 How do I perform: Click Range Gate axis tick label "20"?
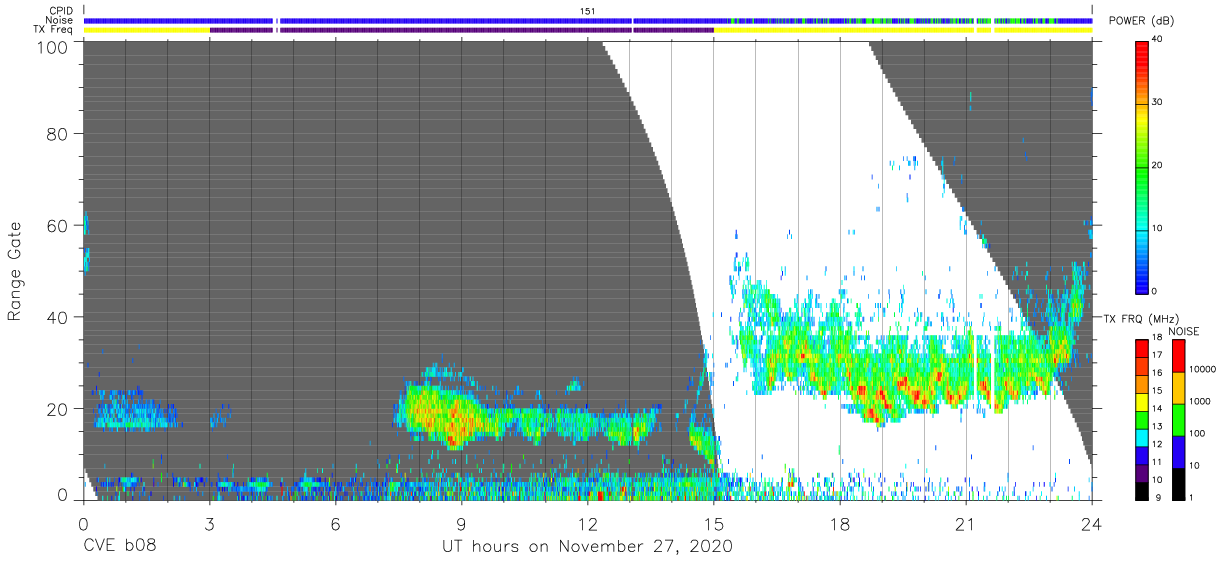58,409
